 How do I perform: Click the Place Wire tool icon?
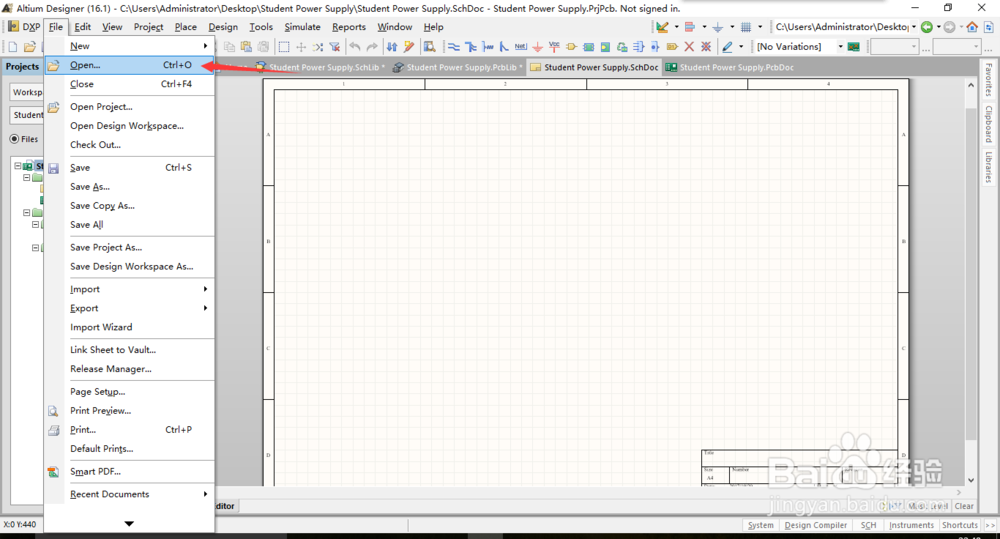pyautogui.click(x=453, y=47)
